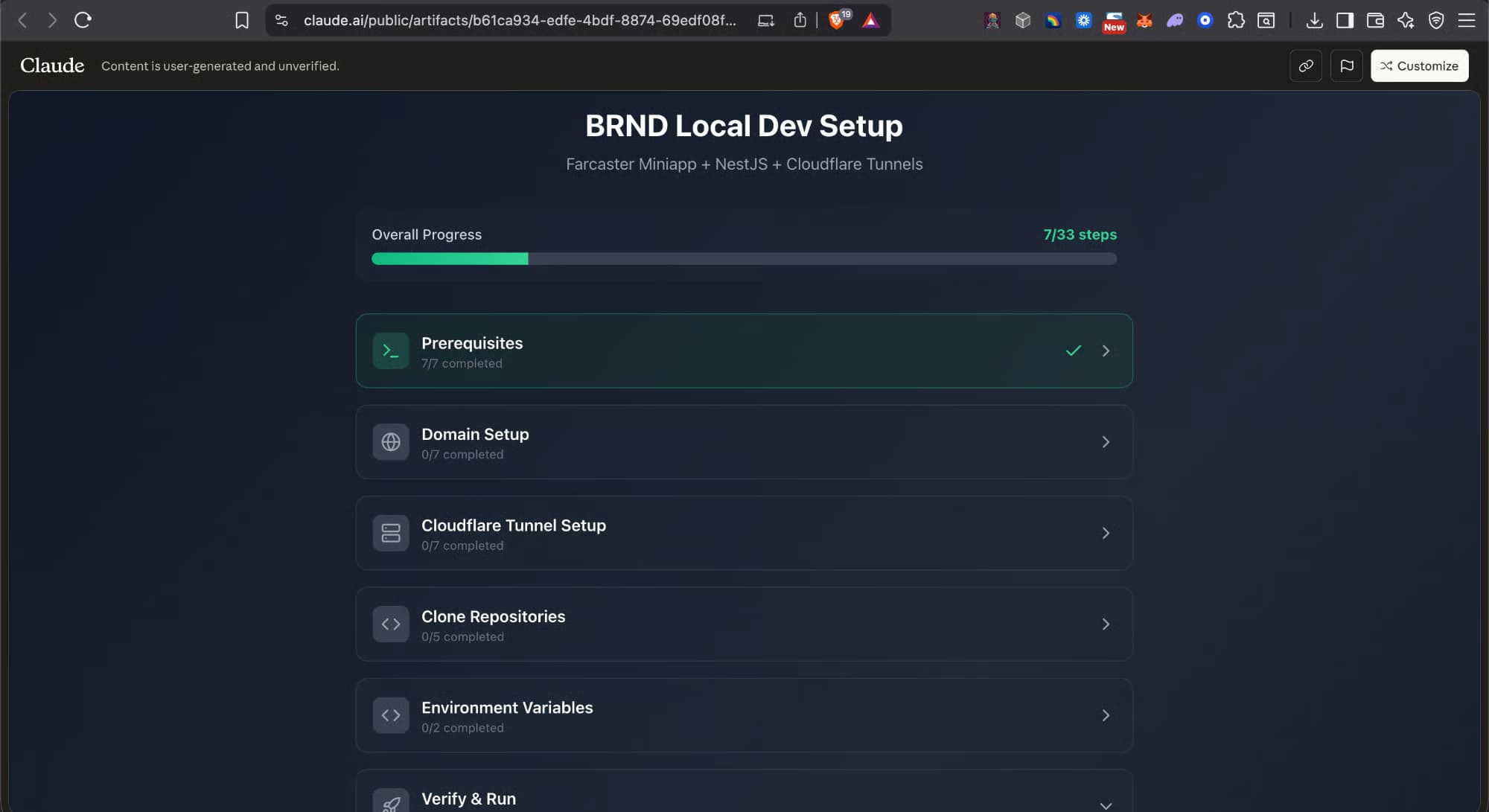Viewport: 1489px width, 812px height.
Task: Open browser hamburger main menu
Action: (1466, 20)
